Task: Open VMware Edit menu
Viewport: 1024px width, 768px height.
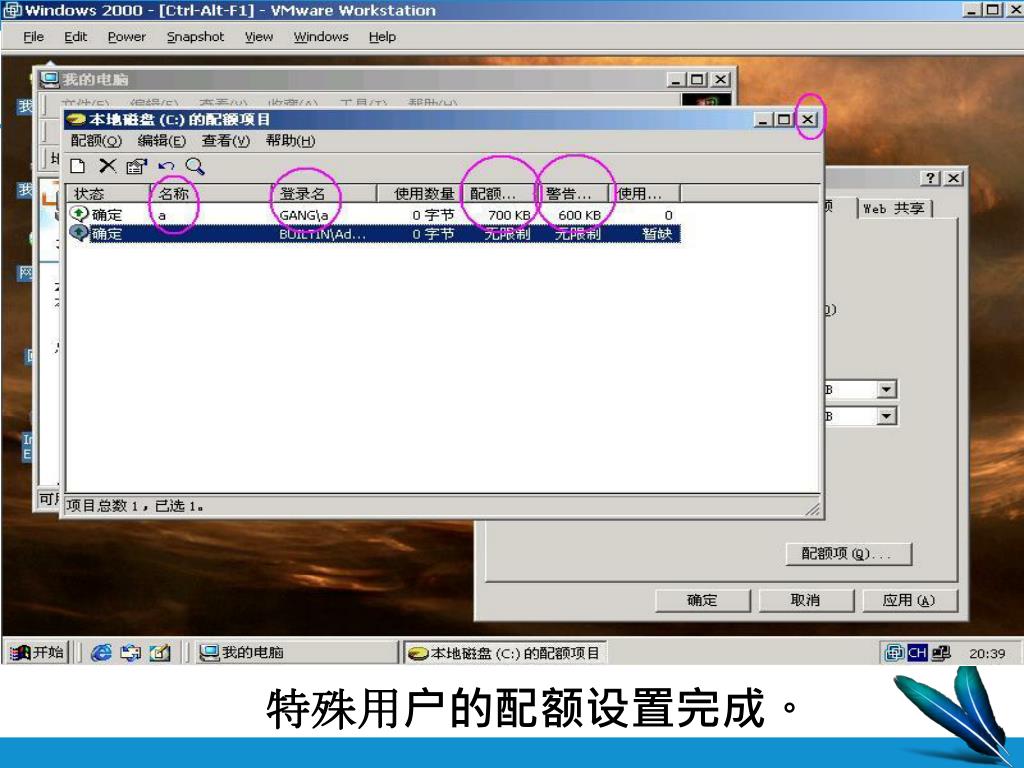Action: tap(75, 37)
